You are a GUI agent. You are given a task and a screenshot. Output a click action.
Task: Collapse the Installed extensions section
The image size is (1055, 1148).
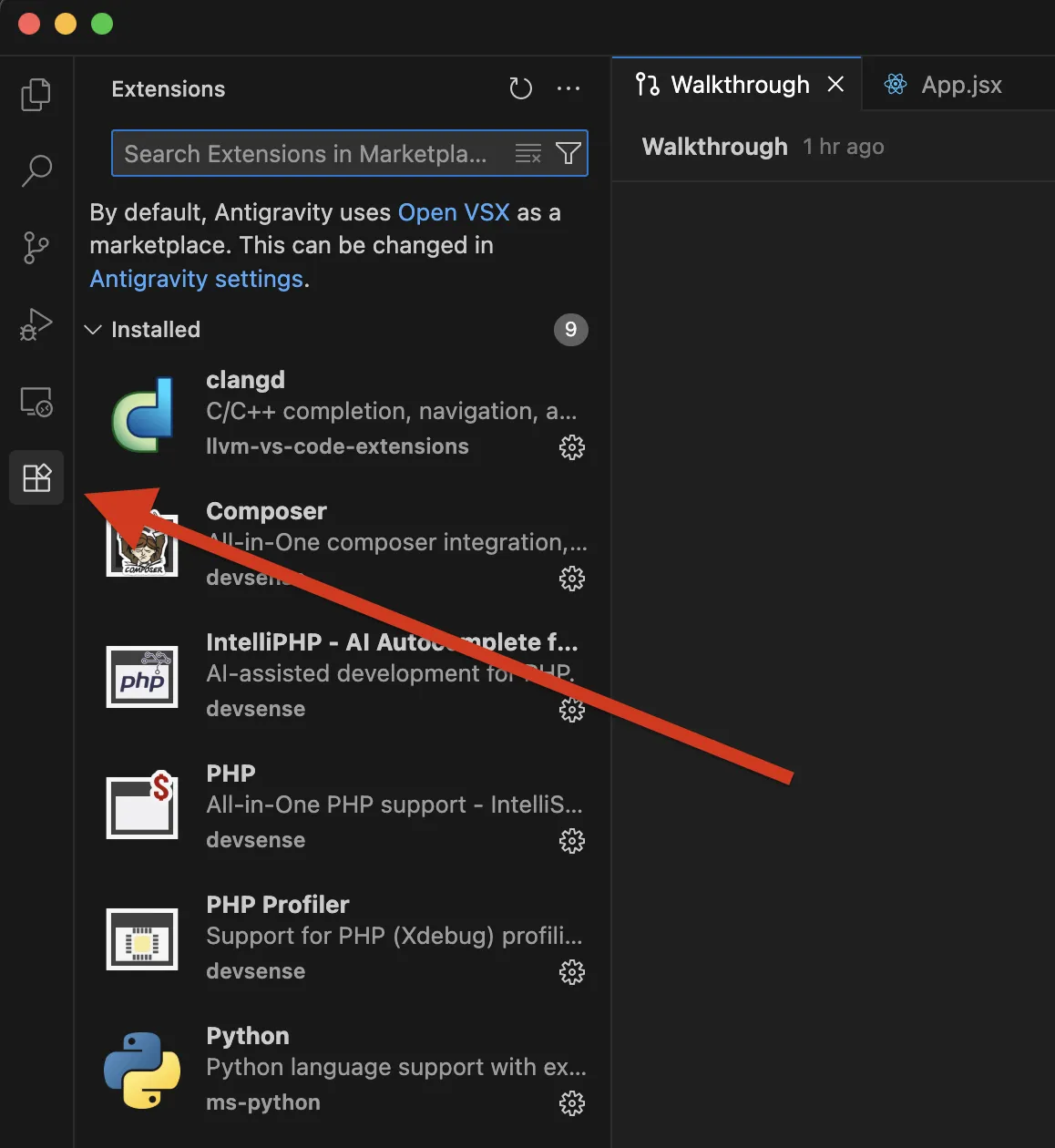tap(93, 330)
